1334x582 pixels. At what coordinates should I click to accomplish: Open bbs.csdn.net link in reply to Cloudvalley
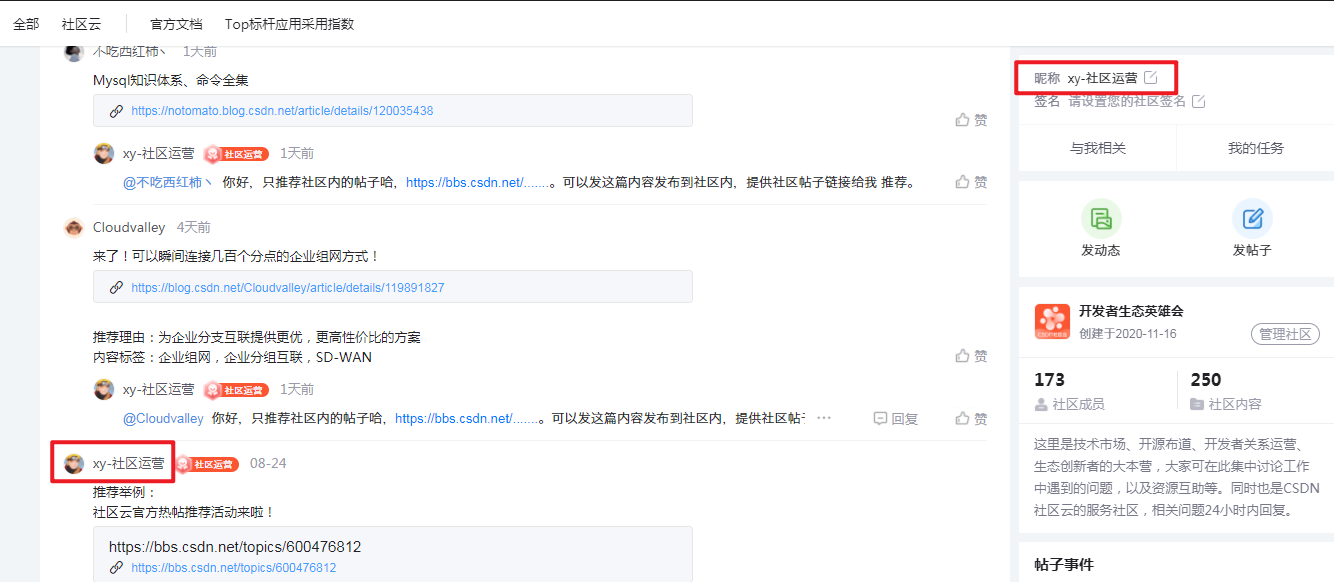click(467, 419)
